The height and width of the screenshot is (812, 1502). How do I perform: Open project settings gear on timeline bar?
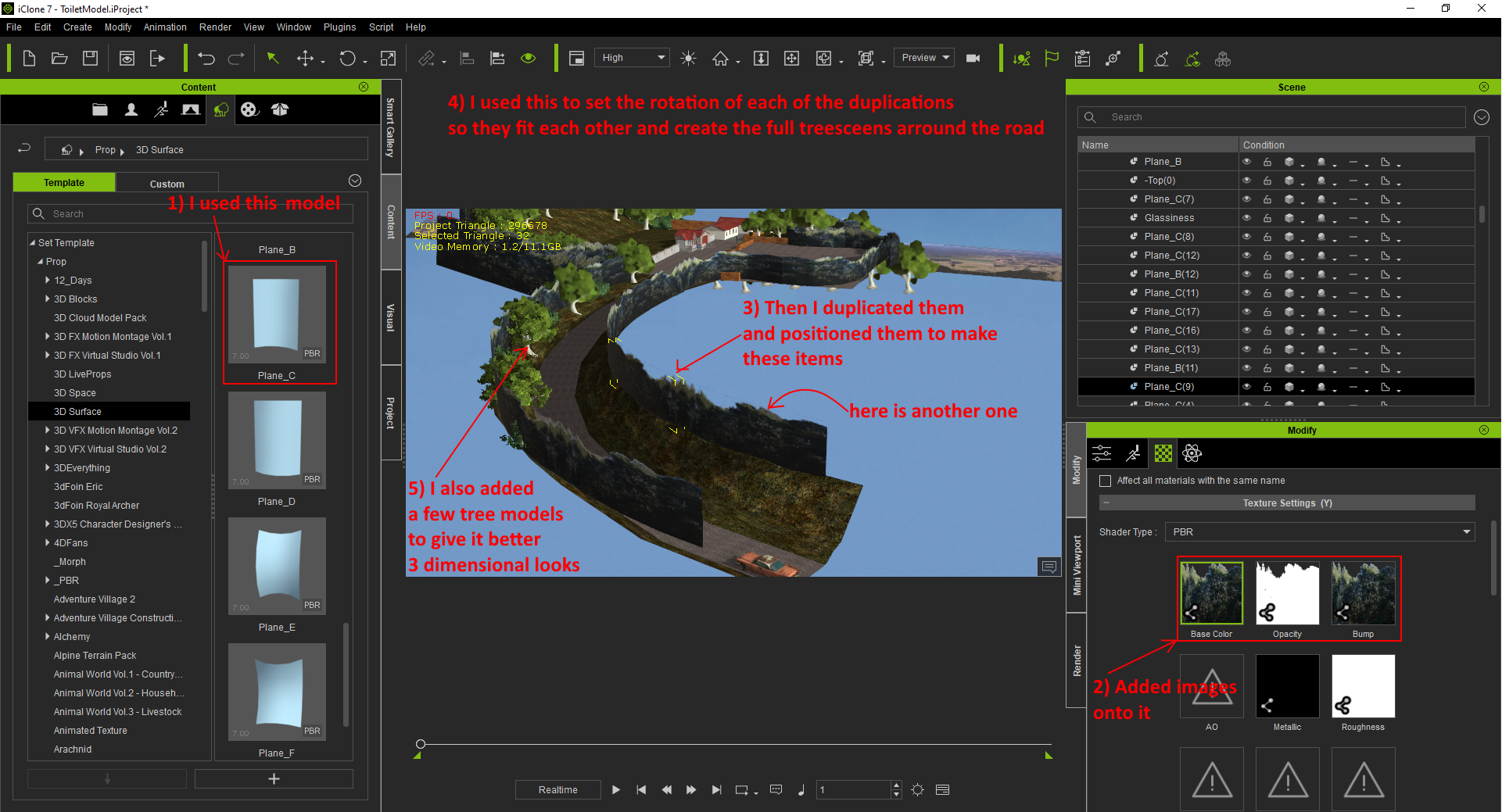(918, 790)
